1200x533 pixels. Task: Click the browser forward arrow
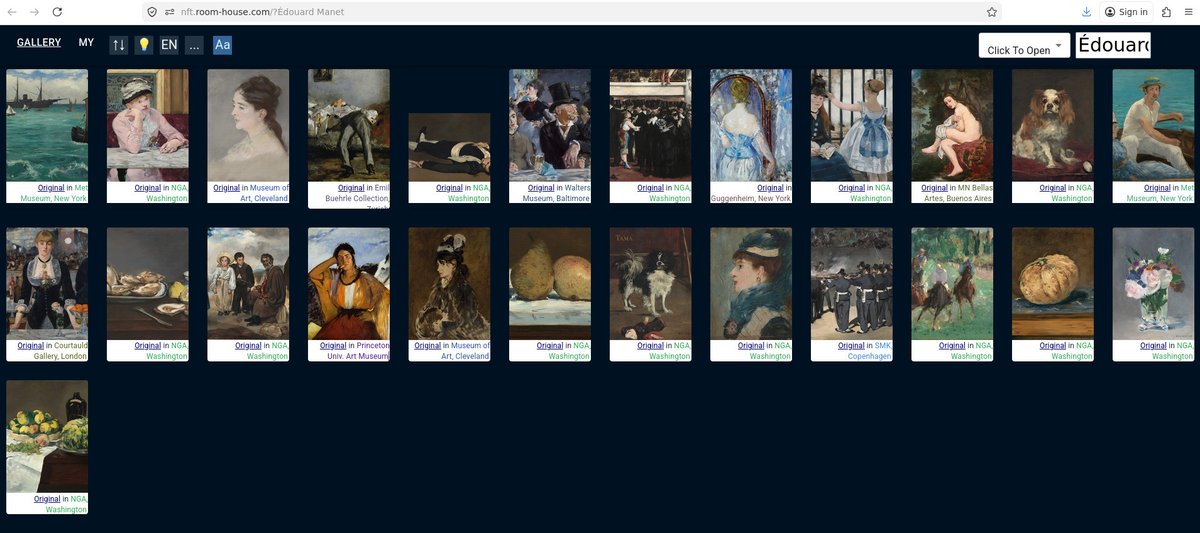pos(34,12)
